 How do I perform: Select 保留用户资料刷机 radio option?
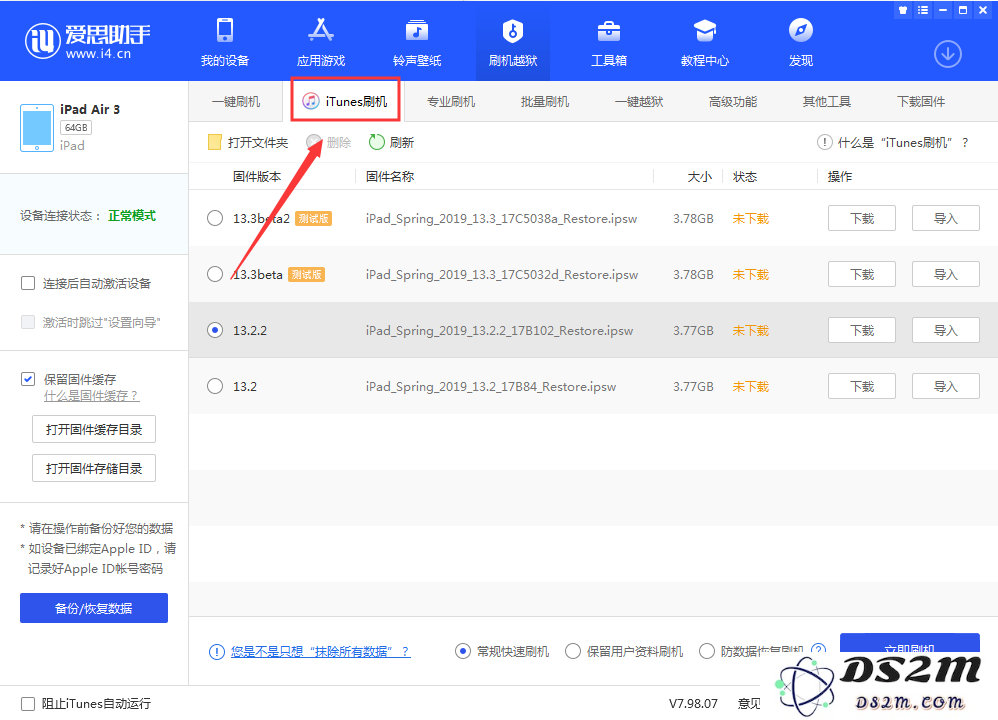573,651
